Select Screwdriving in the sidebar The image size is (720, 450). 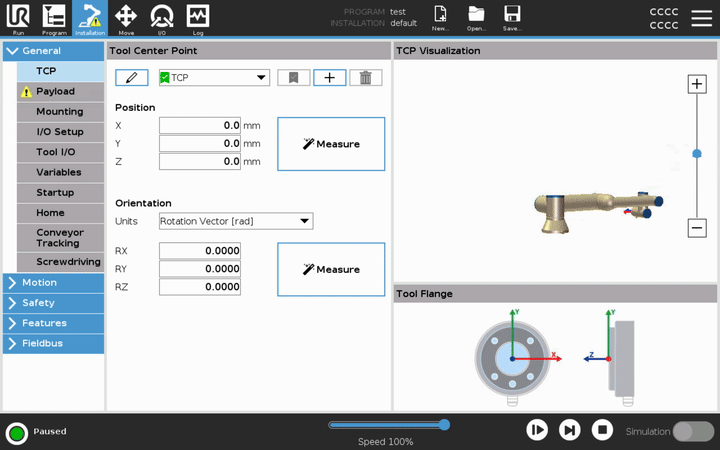coord(60,262)
